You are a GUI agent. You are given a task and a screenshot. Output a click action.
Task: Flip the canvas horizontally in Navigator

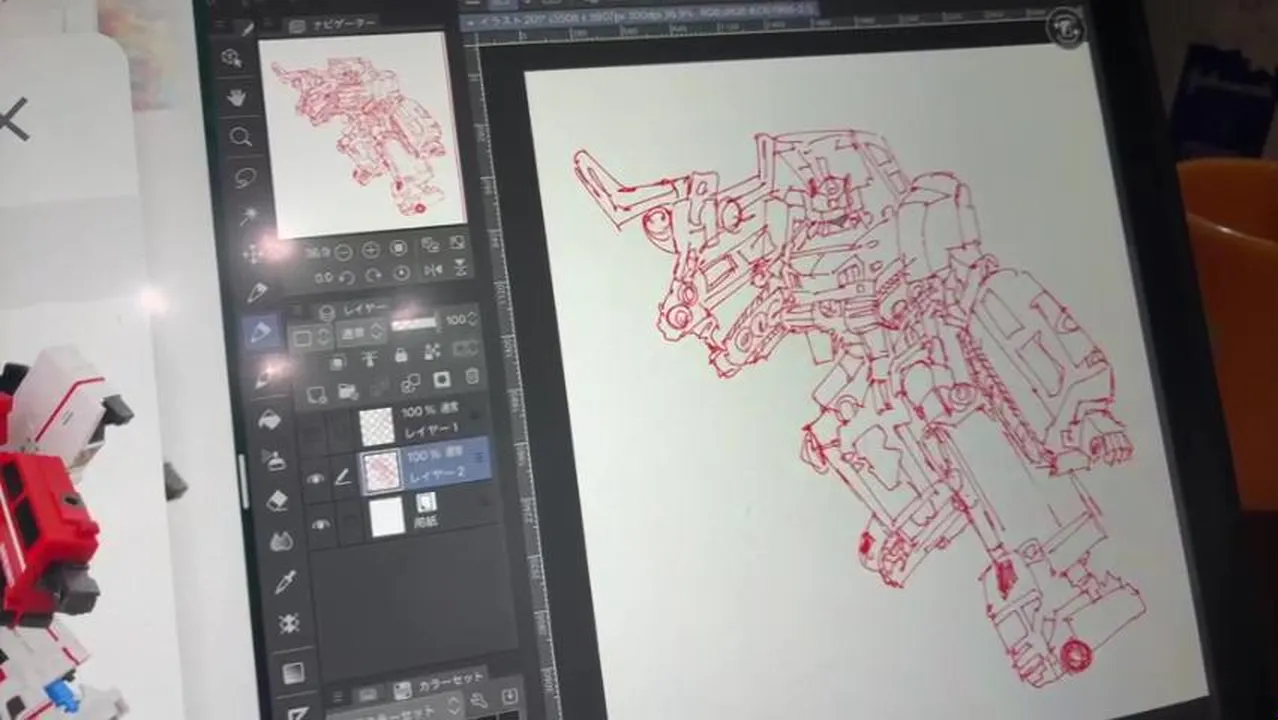point(433,270)
